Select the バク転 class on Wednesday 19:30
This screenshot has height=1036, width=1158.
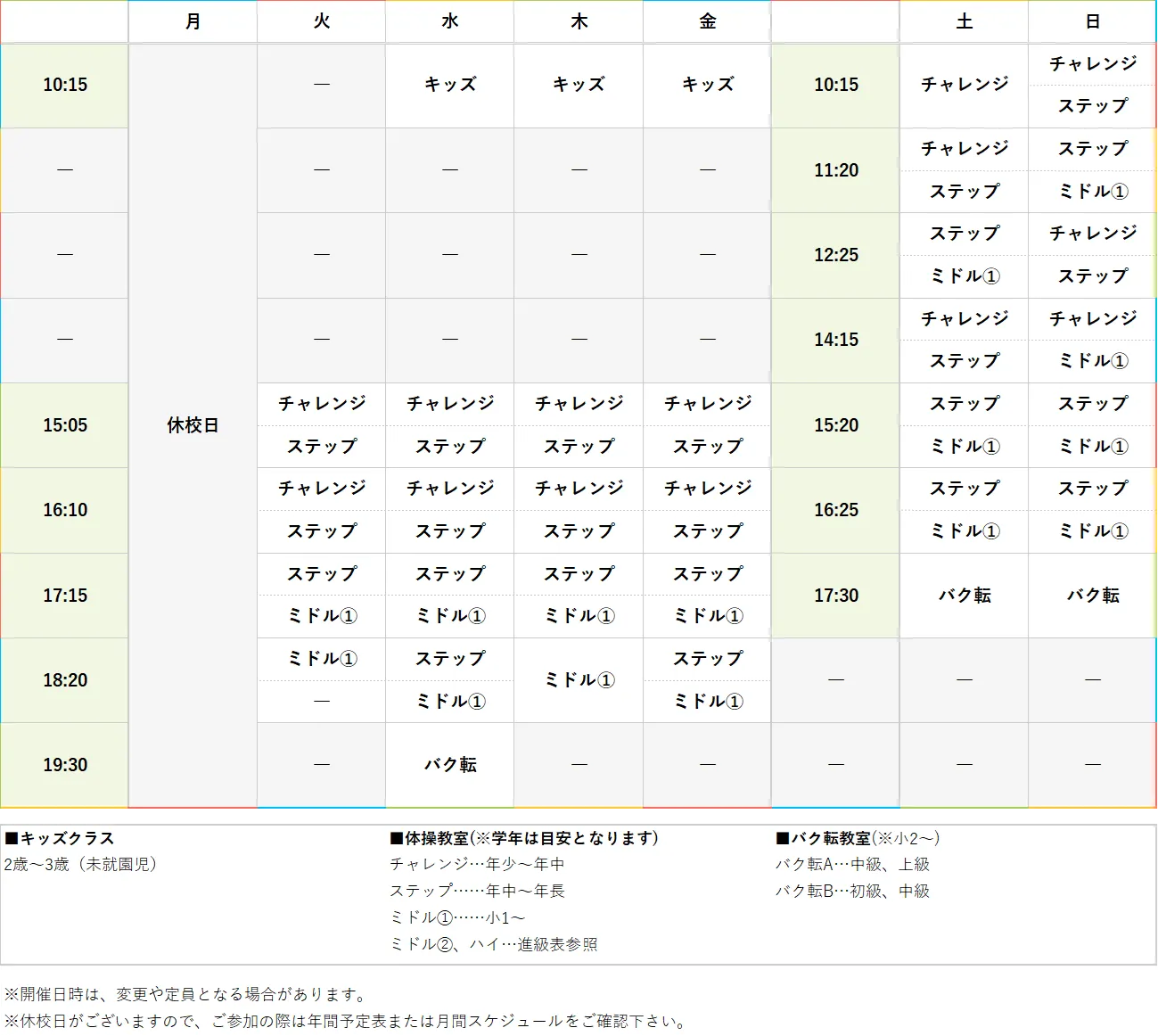tap(449, 764)
